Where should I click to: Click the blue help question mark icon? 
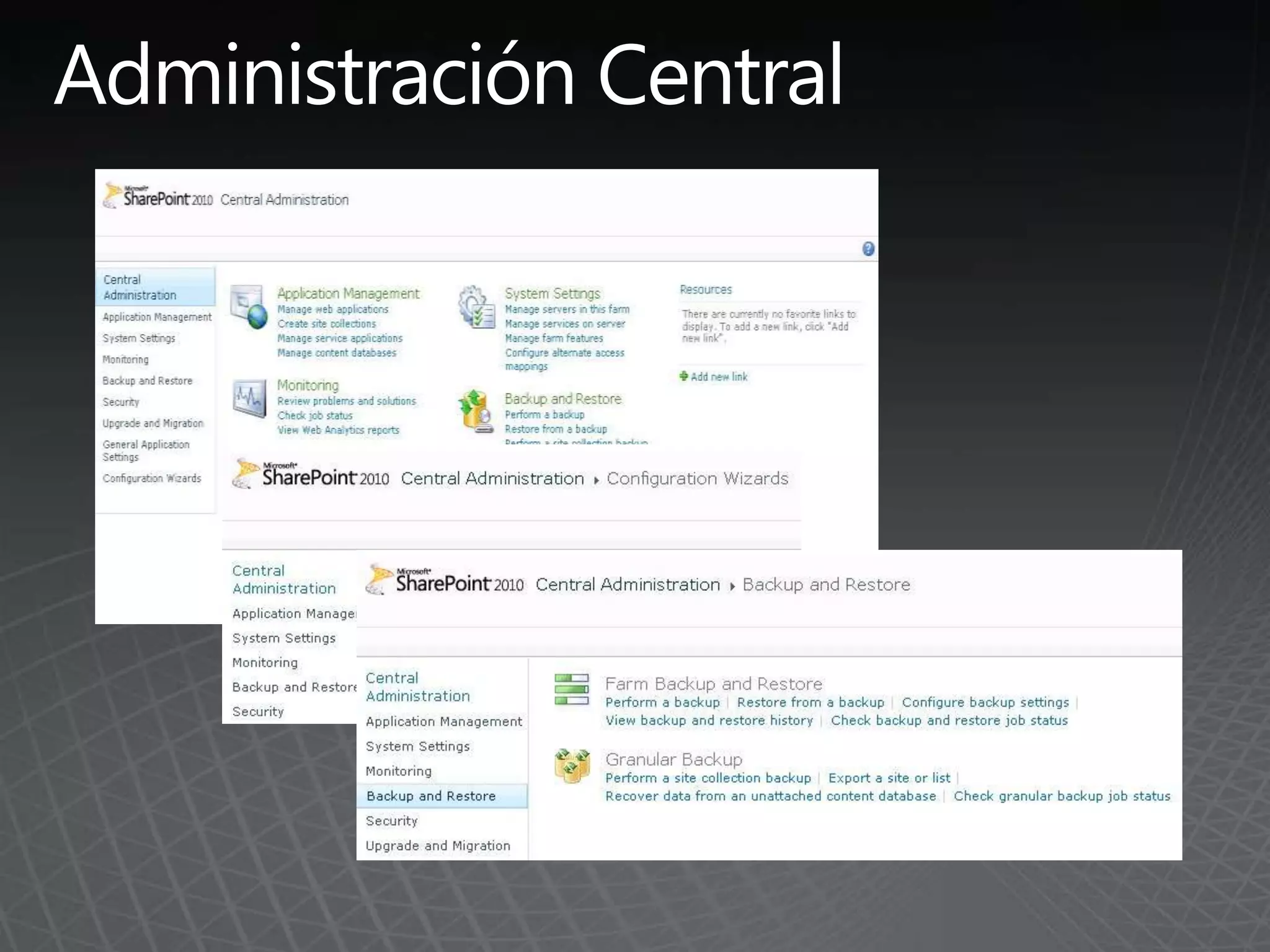pyautogui.click(x=868, y=249)
